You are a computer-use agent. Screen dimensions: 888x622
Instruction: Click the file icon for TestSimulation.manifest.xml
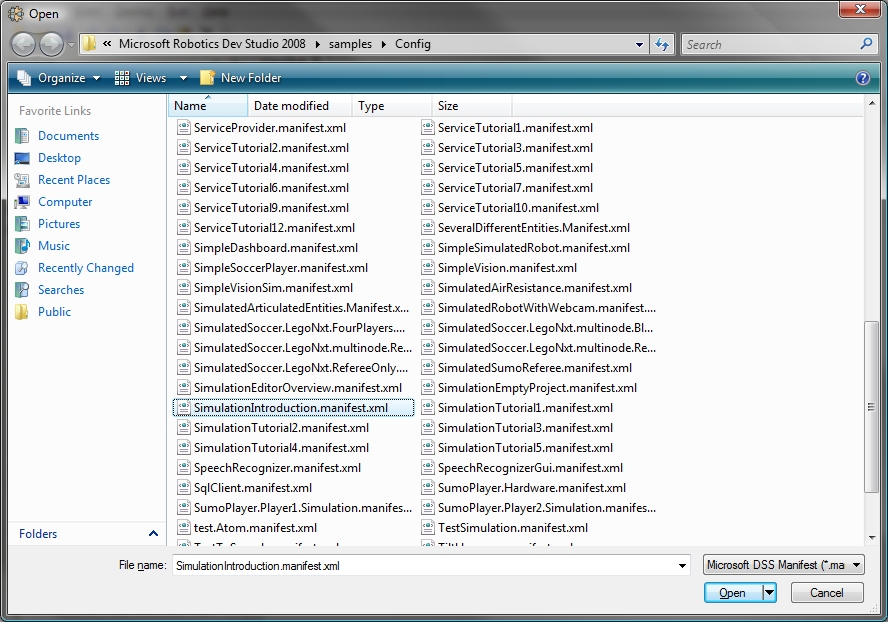[x=428, y=527]
